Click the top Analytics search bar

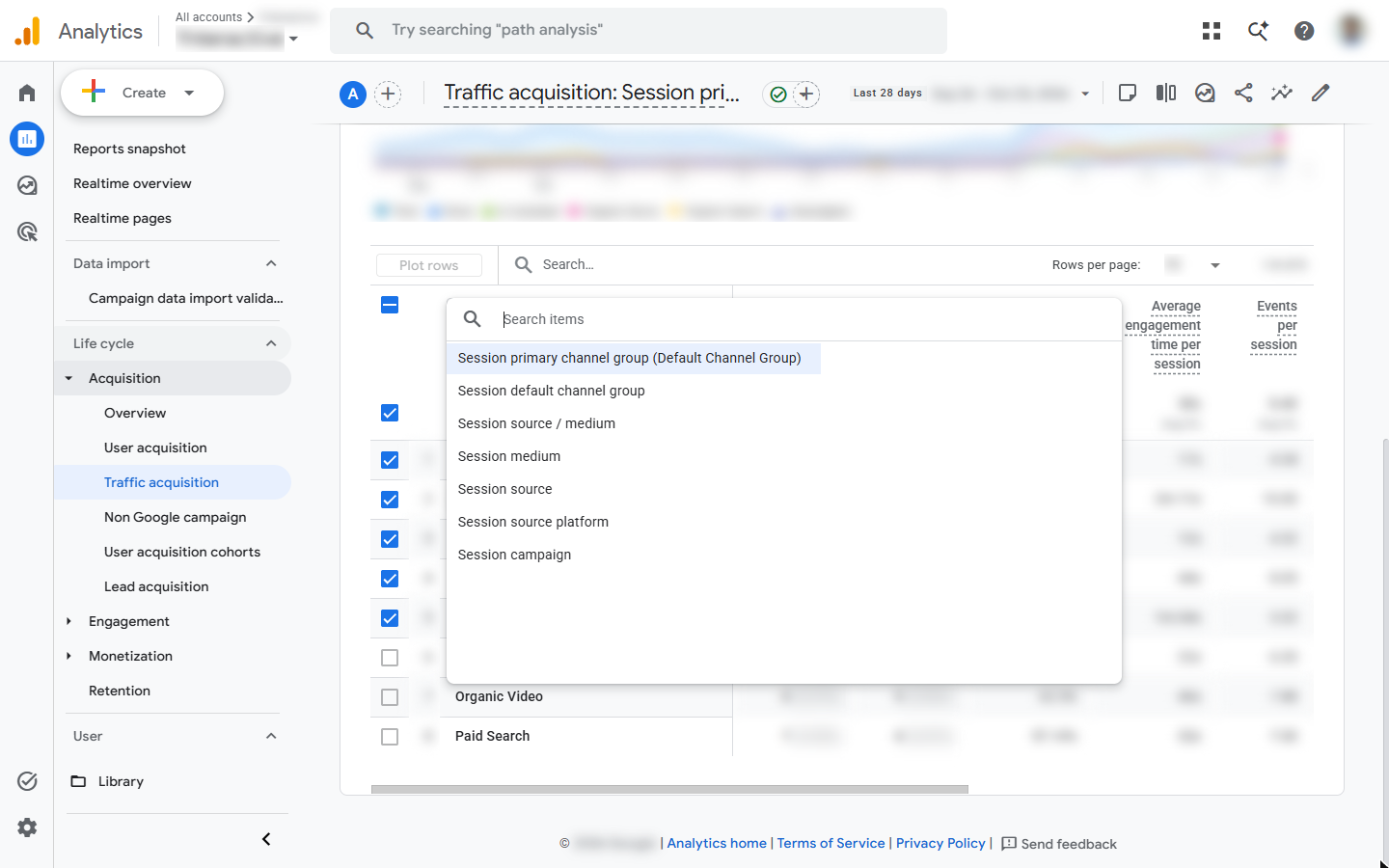[x=638, y=30]
